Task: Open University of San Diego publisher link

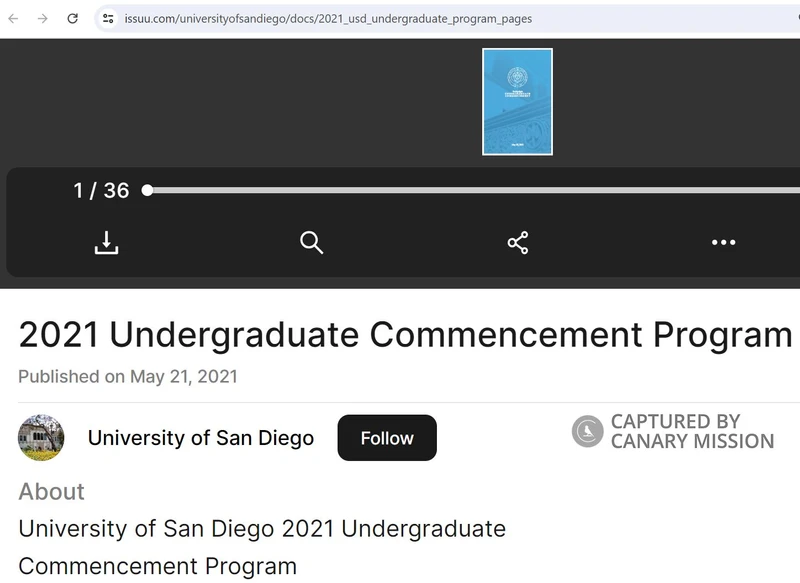Action: pyautogui.click(x=201, y=438)
